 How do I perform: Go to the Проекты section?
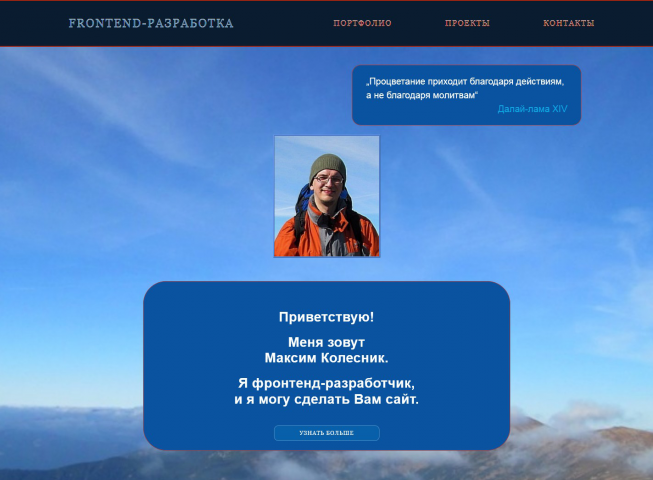click(467, 23)
